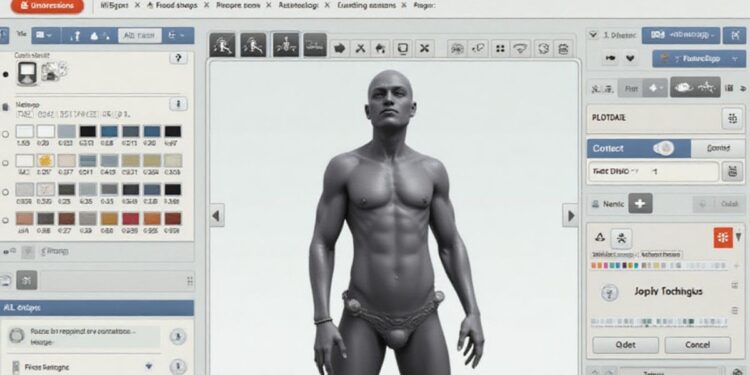
Task: Click the icon button beside PLOTDAIE
Action: pyautogui.click(x=732, y=119)
